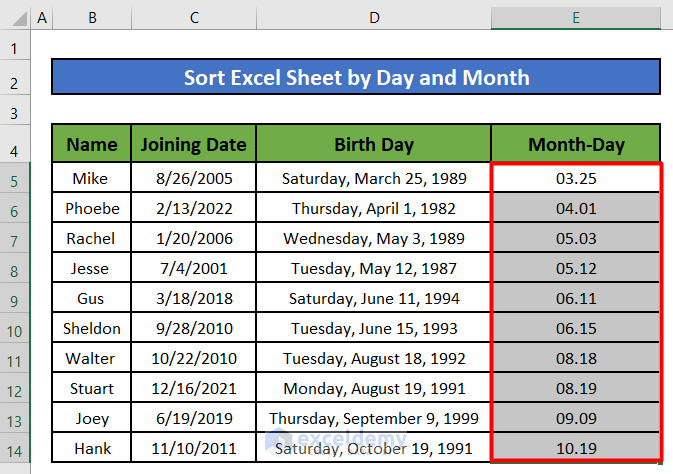Screen dimensions: 673x474
Task: Select the Month-Day cell showing 03.25
Action: click(x=576, y=179)
